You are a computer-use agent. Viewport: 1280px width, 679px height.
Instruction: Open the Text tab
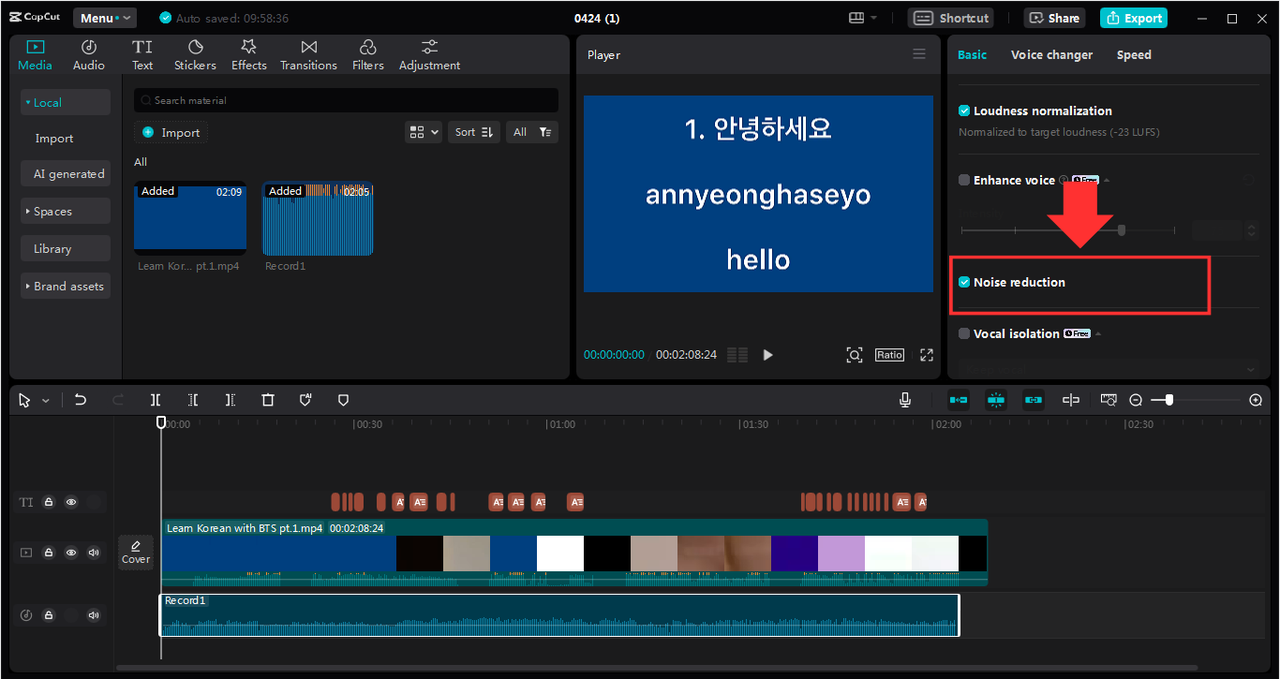coord(142,55)
